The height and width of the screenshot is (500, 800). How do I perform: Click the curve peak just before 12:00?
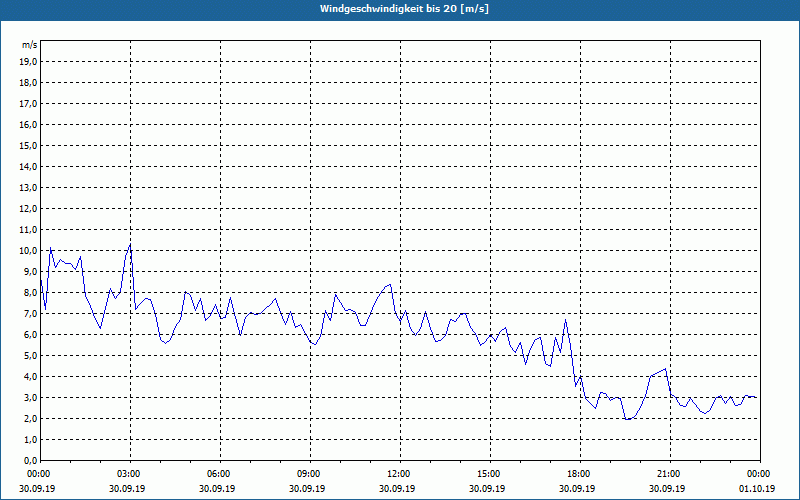coord(390,285)
